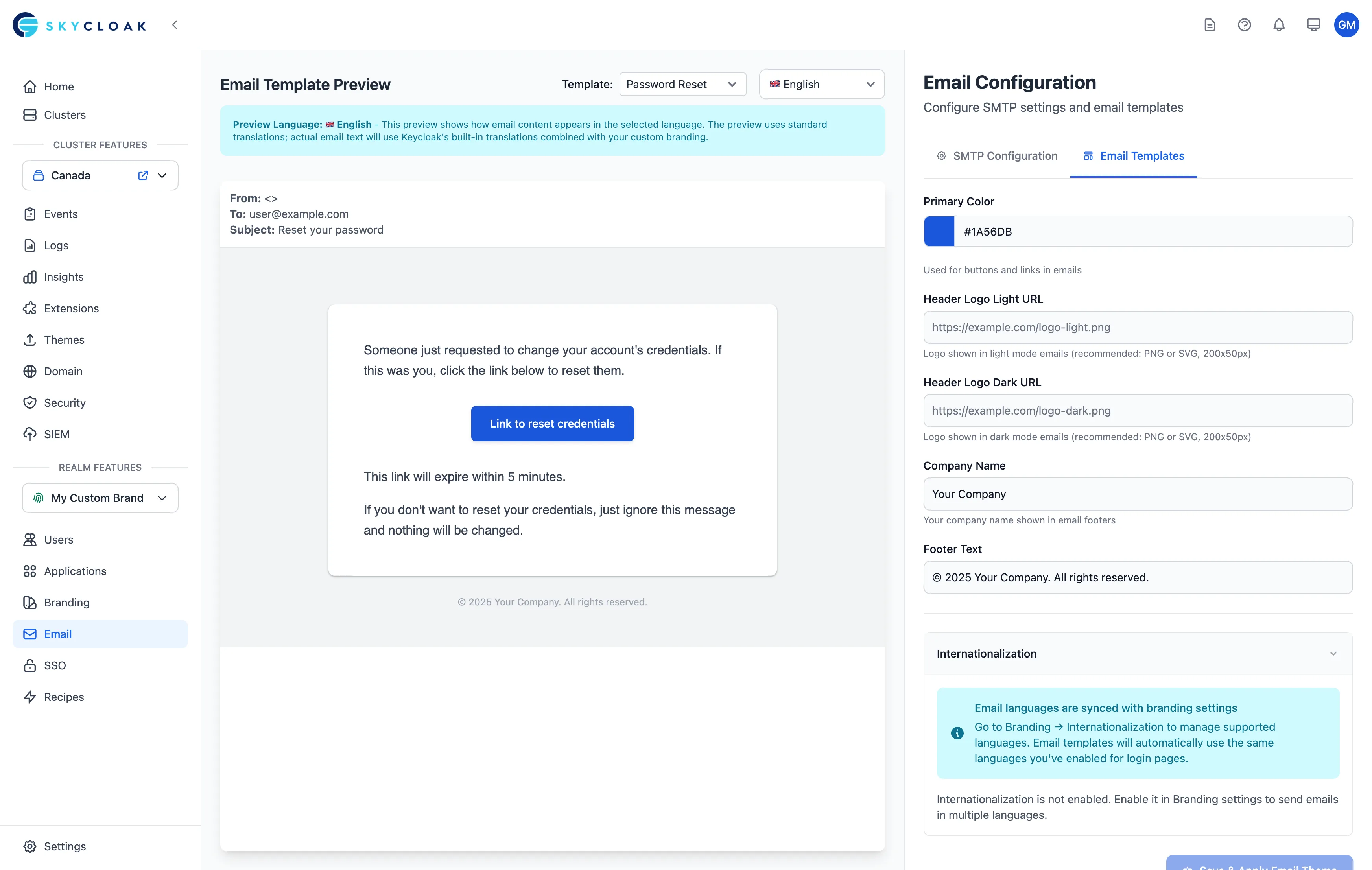Image resolution: width=1372 pixels, height=870 pixels.
Task: Open Themes from the sidebar
Action: [x=64, y=339]
